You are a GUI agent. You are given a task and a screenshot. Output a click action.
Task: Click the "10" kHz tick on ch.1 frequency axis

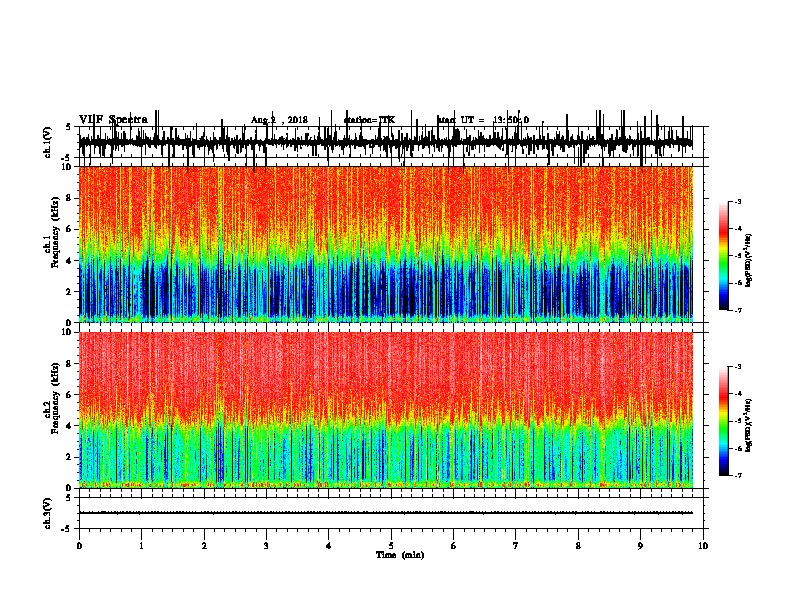pos(66,167)
